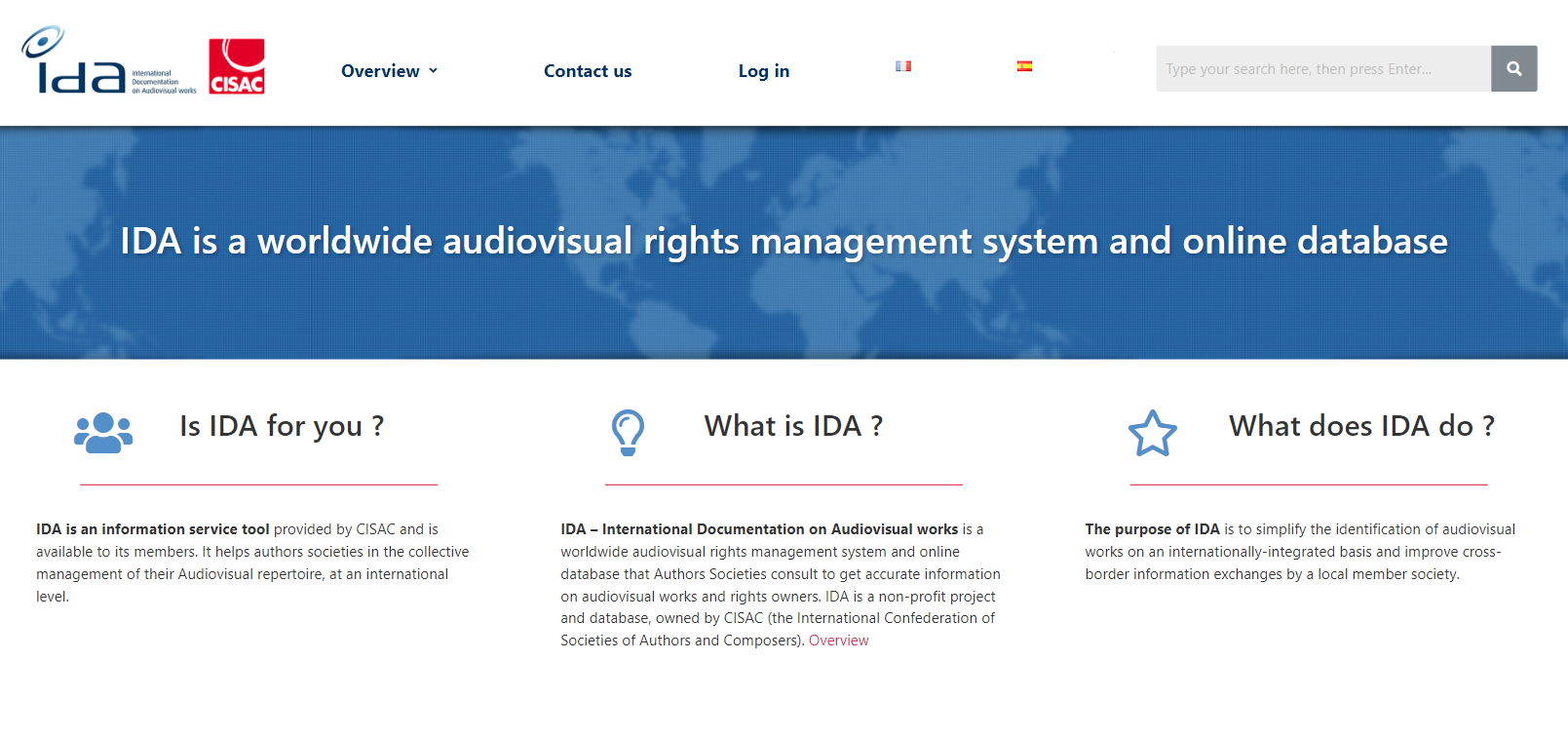Image resolution: width=1568 pixels, height=738 pixels.
Task: Click the users group icon
Action: [103, 433]
